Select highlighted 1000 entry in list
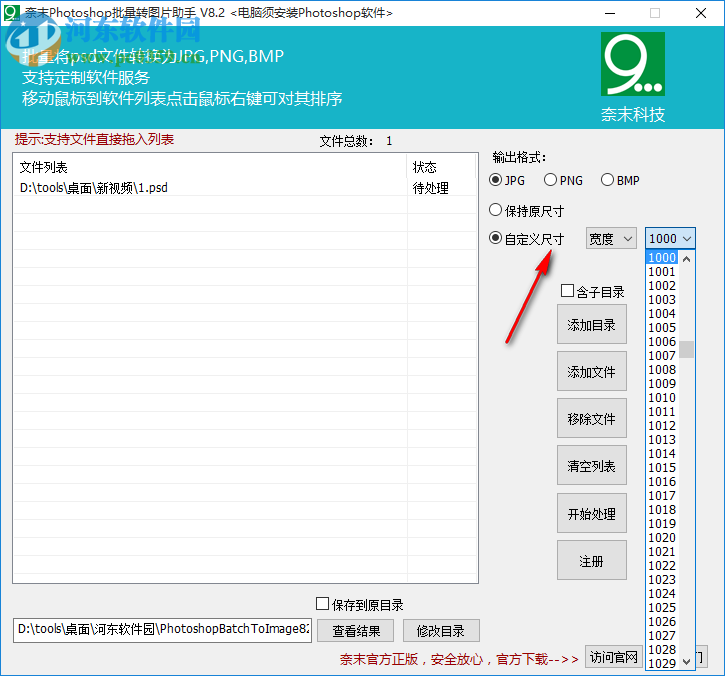Screen dimensions: 725x676 pyautogui.click(x=662, y=258)
